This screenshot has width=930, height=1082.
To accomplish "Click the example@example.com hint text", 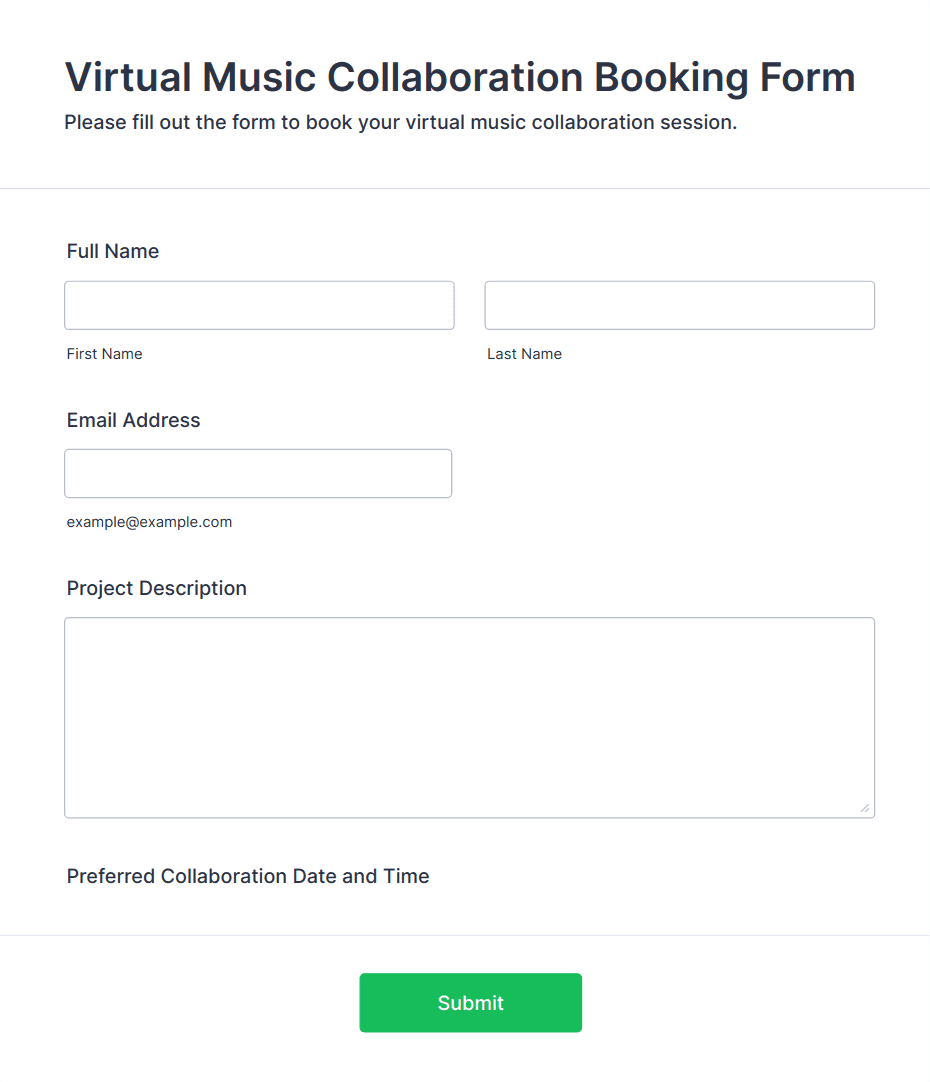I will (x=149, y=522).
